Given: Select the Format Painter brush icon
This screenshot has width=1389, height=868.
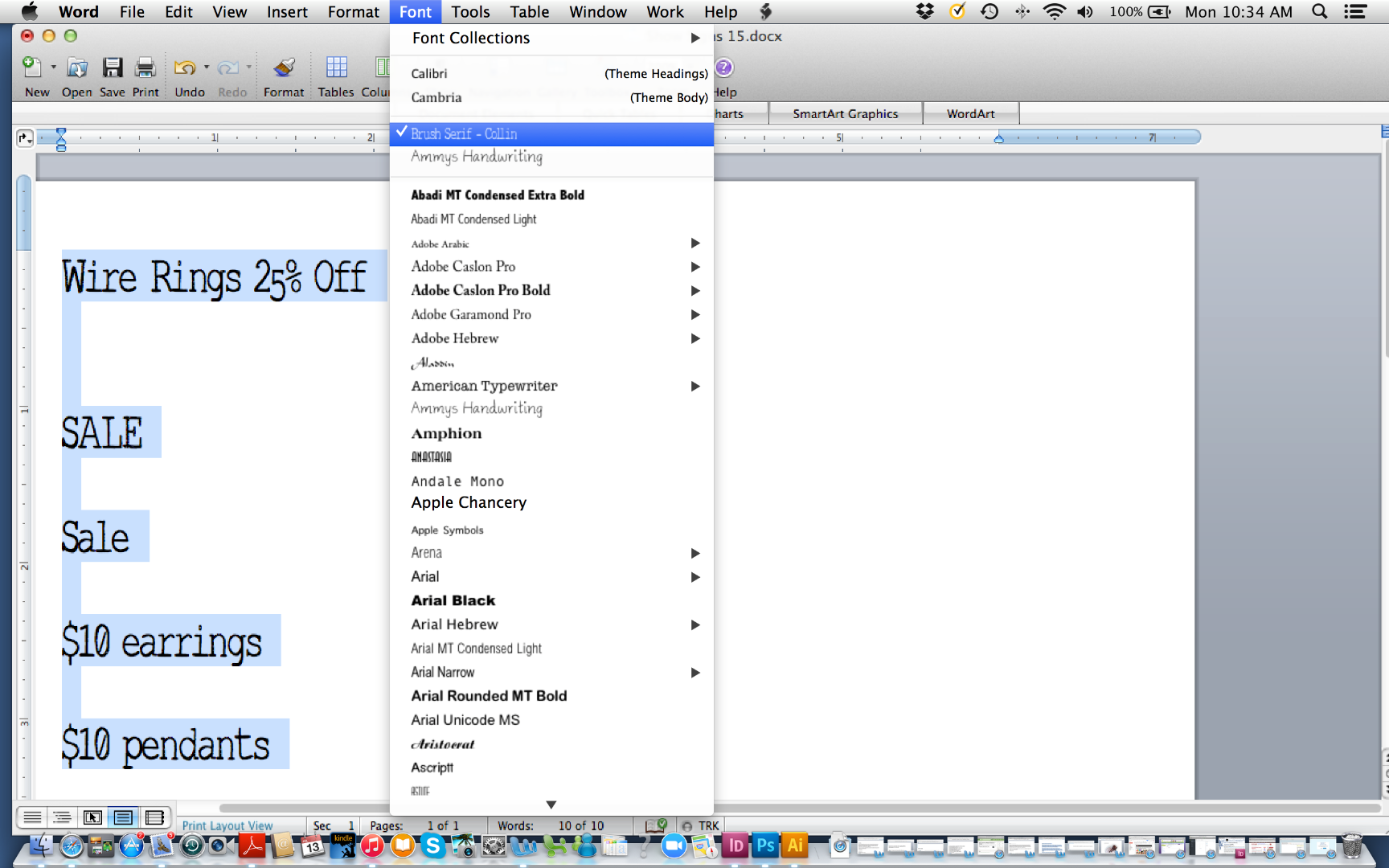Looking at the screenshot, I should [284, 68].
